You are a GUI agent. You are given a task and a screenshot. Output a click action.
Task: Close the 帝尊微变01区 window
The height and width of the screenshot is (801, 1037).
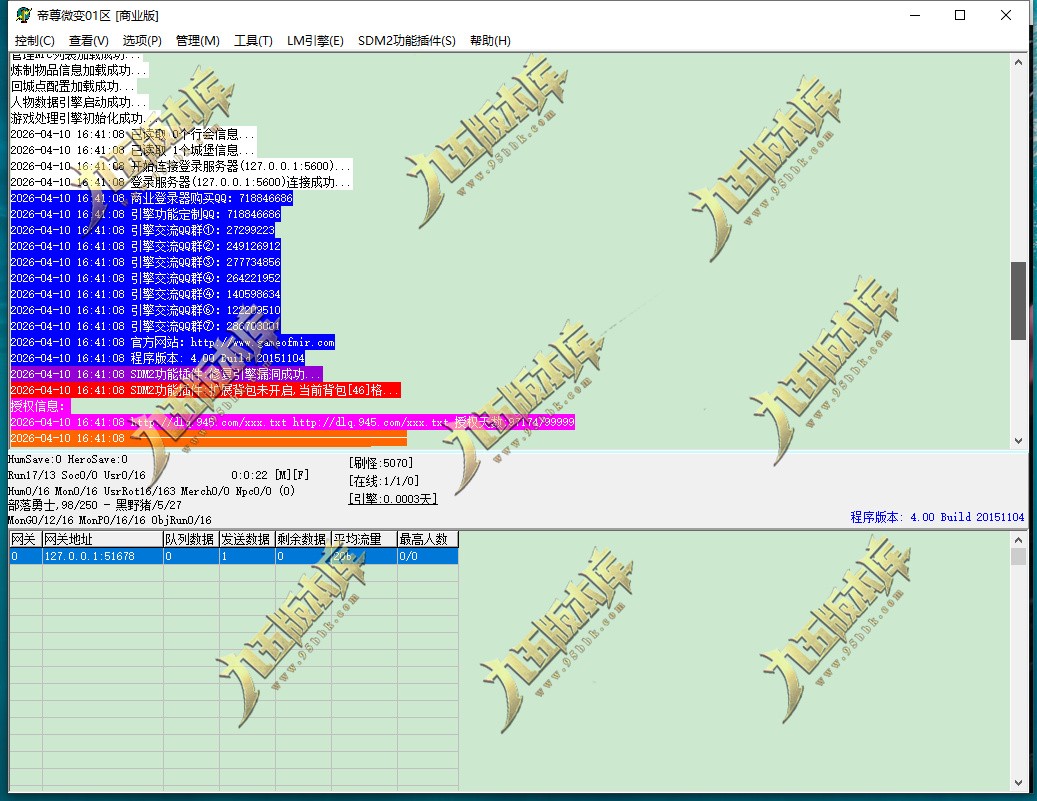1006,15
